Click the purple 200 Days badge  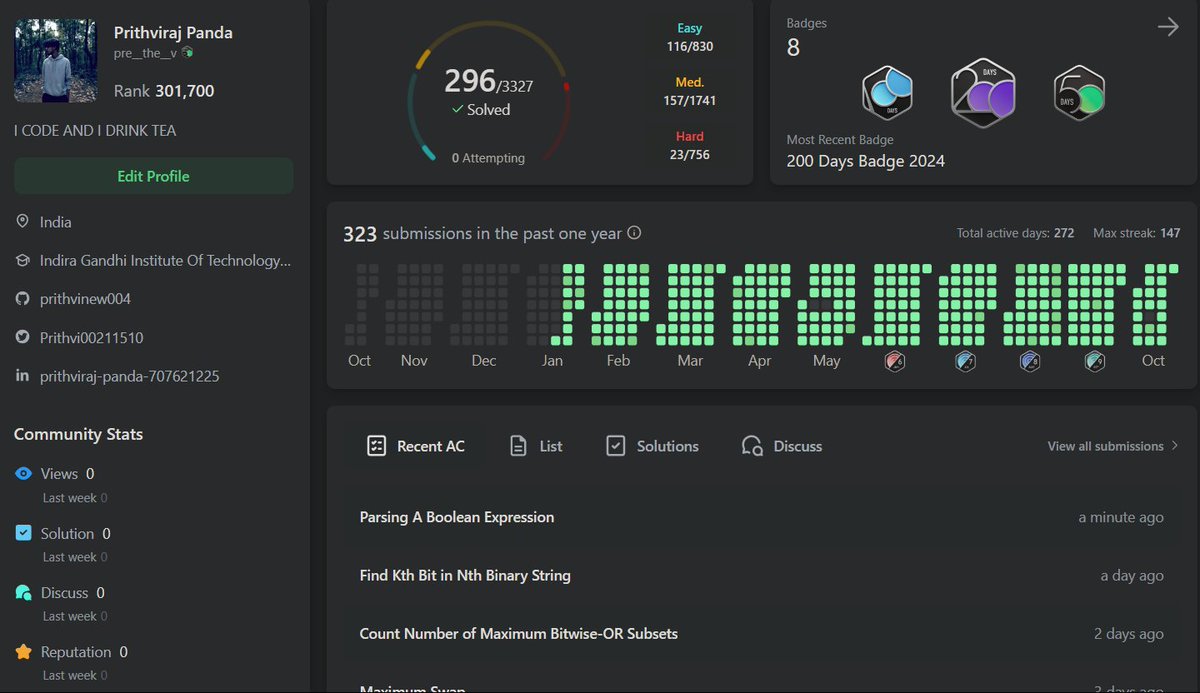click(x=983, y=92)
